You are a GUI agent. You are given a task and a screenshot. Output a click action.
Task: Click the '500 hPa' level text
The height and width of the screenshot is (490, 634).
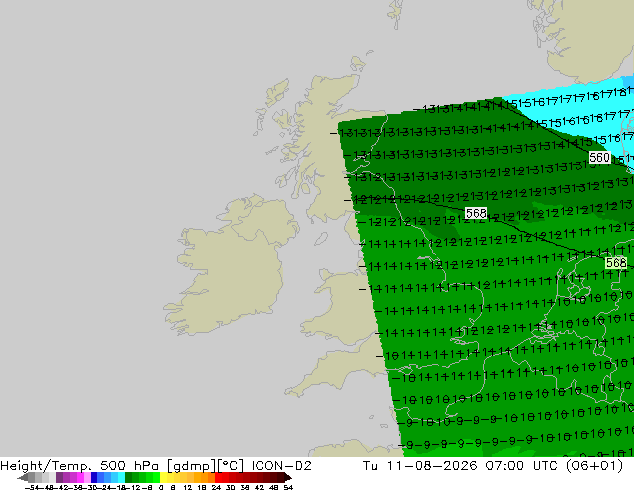(x=131, y=466)
